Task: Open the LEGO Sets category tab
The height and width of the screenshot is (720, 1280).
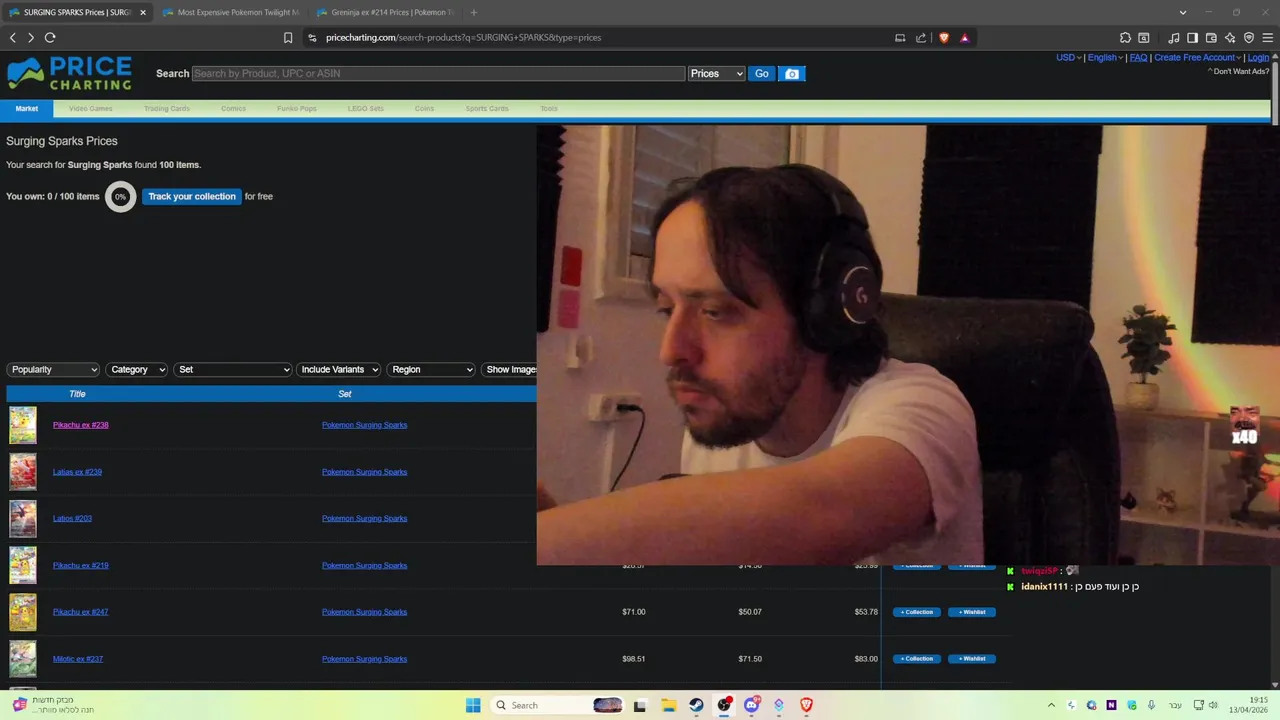Action: pos(366,108)
